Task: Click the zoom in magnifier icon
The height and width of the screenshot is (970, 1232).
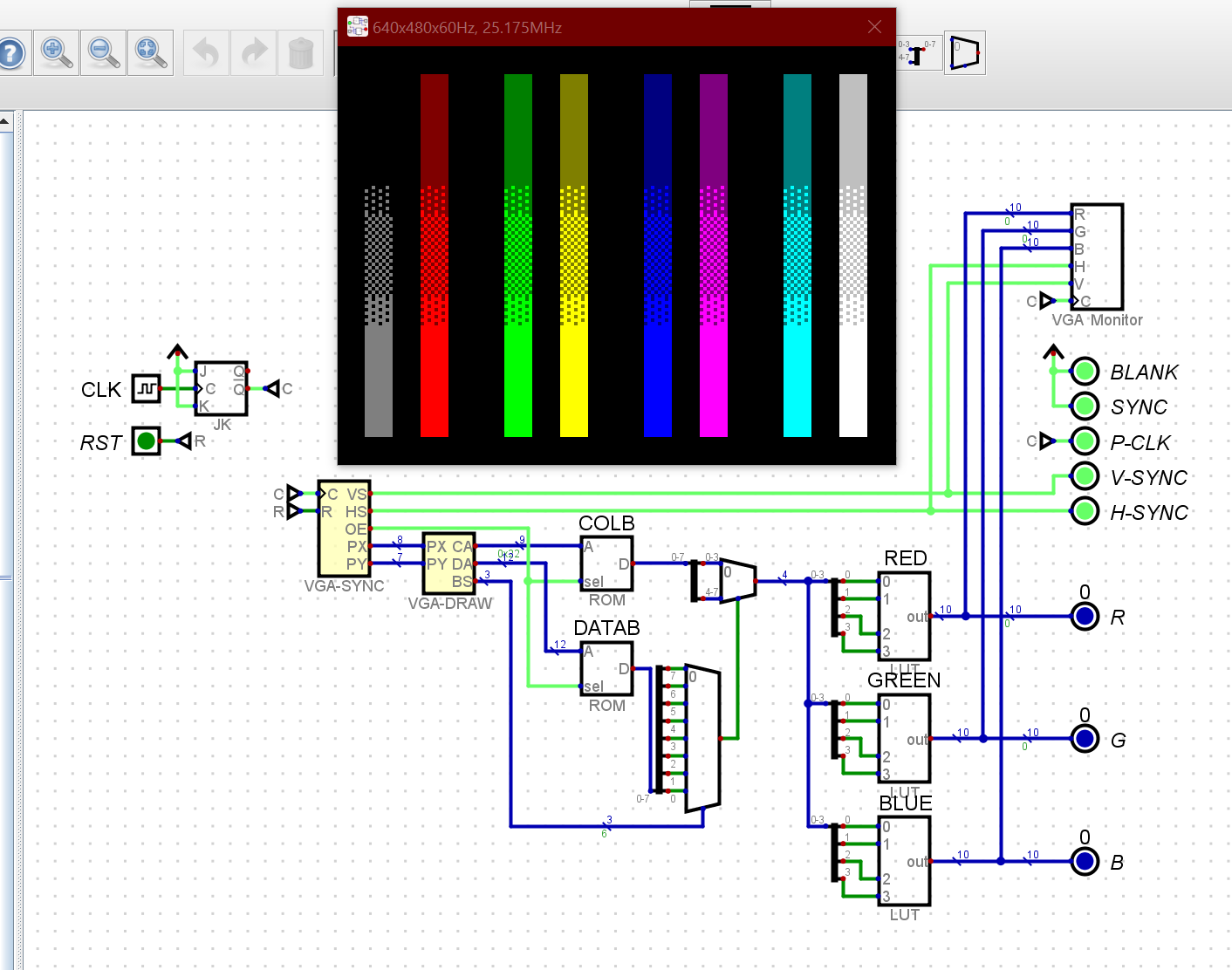Action: [x=57, y=53]
